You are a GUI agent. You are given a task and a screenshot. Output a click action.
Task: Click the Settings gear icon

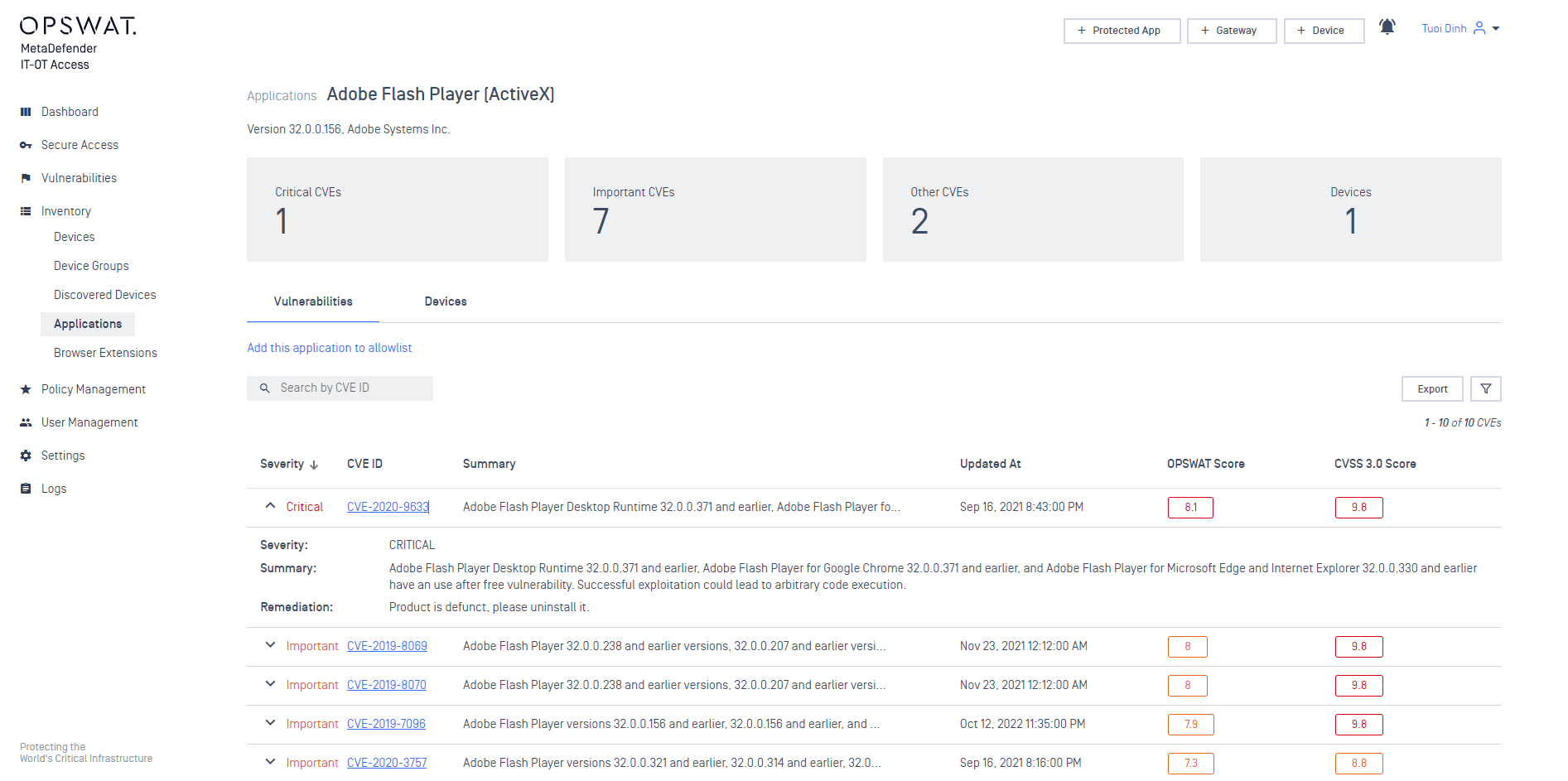click(x=26, y=456)
